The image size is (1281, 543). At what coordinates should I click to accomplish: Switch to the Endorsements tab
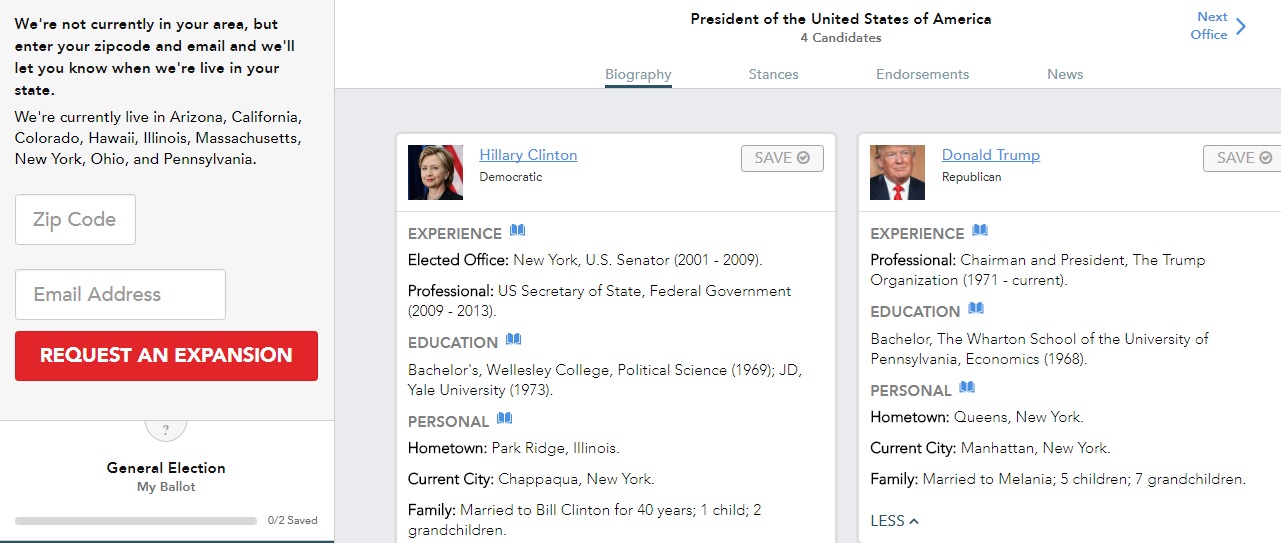(922, 74)
